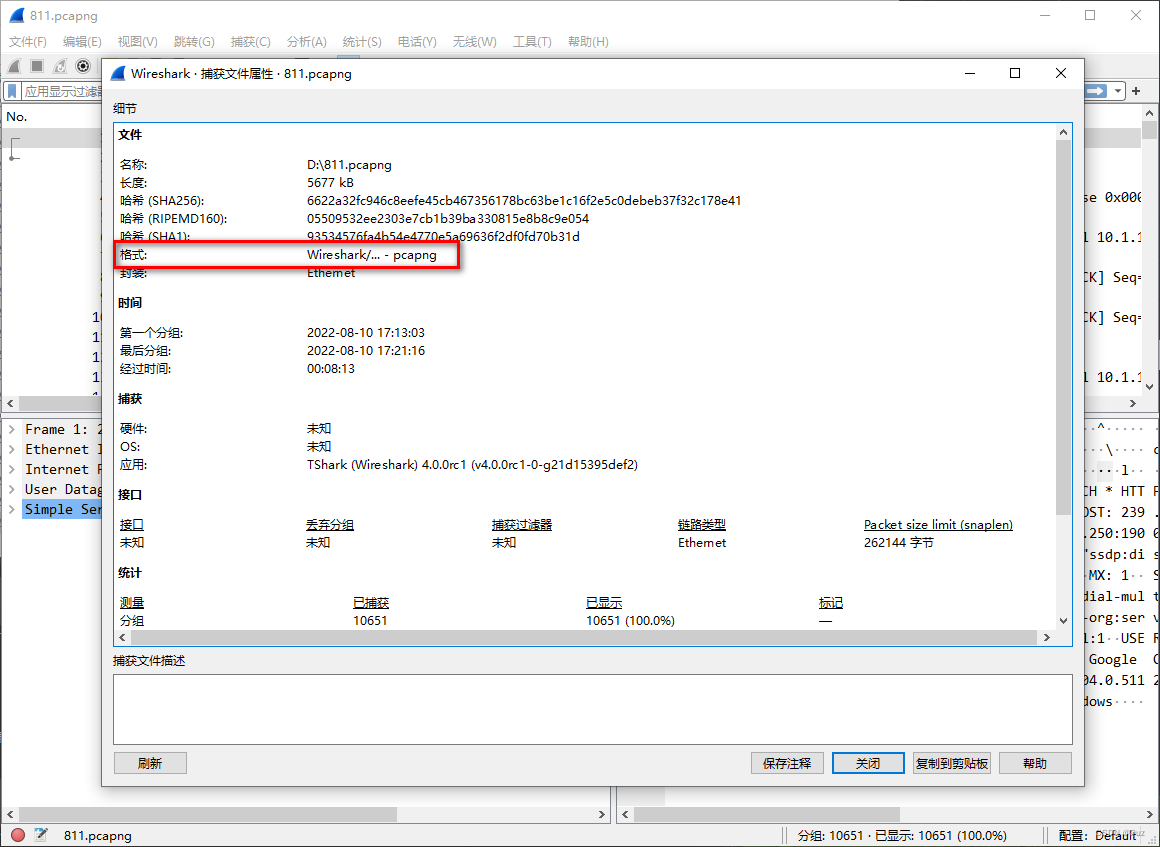Viewport: 1160px width, 847px height.
Task: Click the 已显示 10651 (100.0%) value
Action: click(x=630, y=620)
